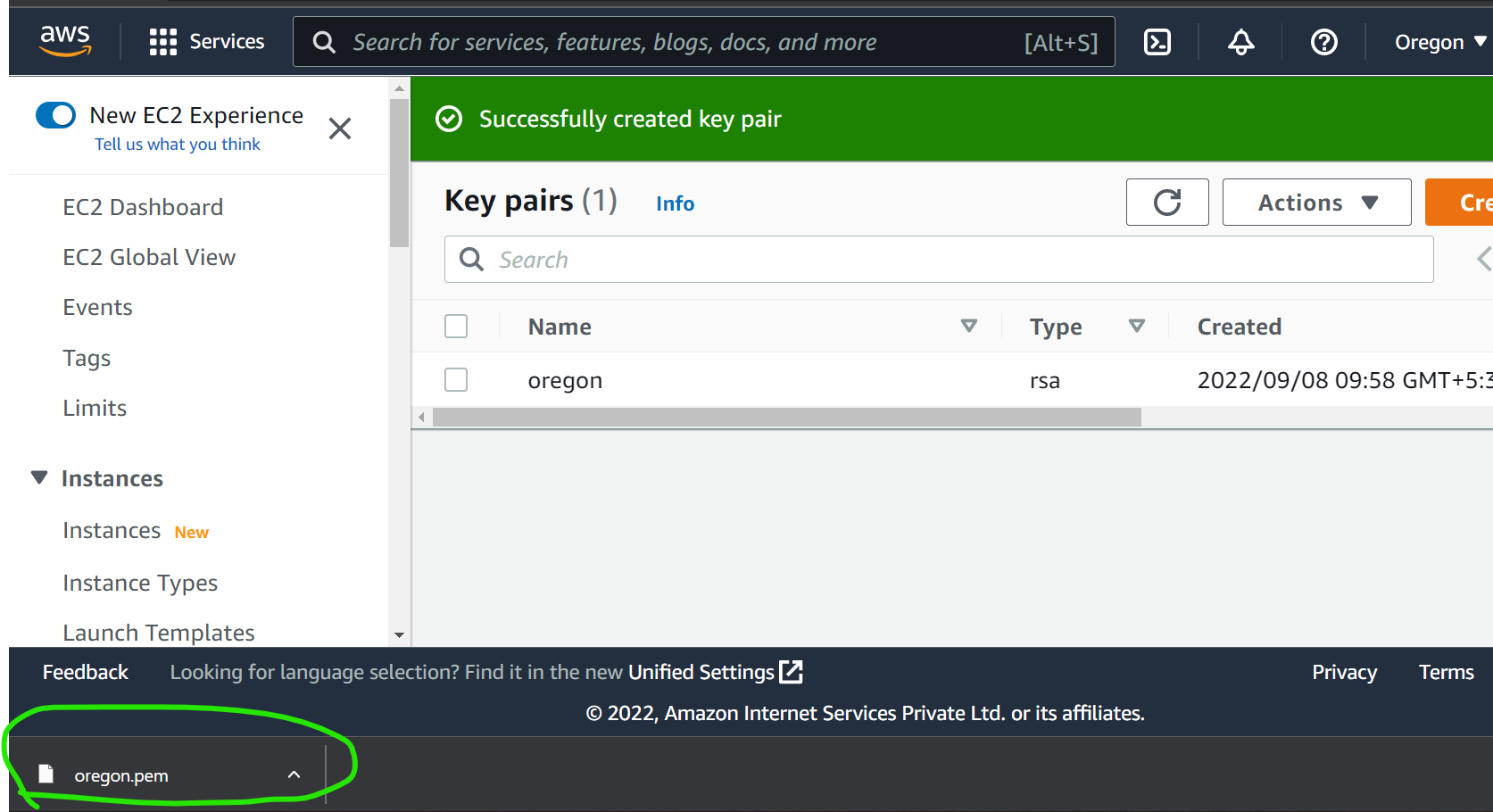
Task: Sort by the Name column arrow
Action: tap(969, 326)
